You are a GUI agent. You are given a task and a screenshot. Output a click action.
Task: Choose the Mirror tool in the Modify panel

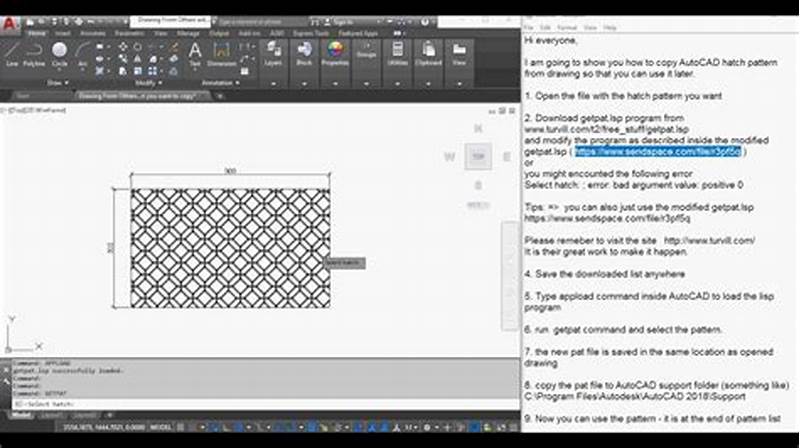click(137, 59)
